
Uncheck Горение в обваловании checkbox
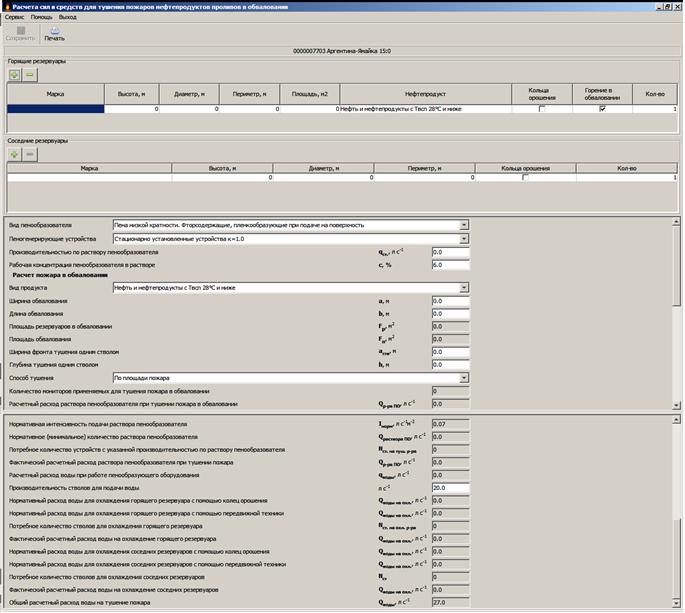602,109
